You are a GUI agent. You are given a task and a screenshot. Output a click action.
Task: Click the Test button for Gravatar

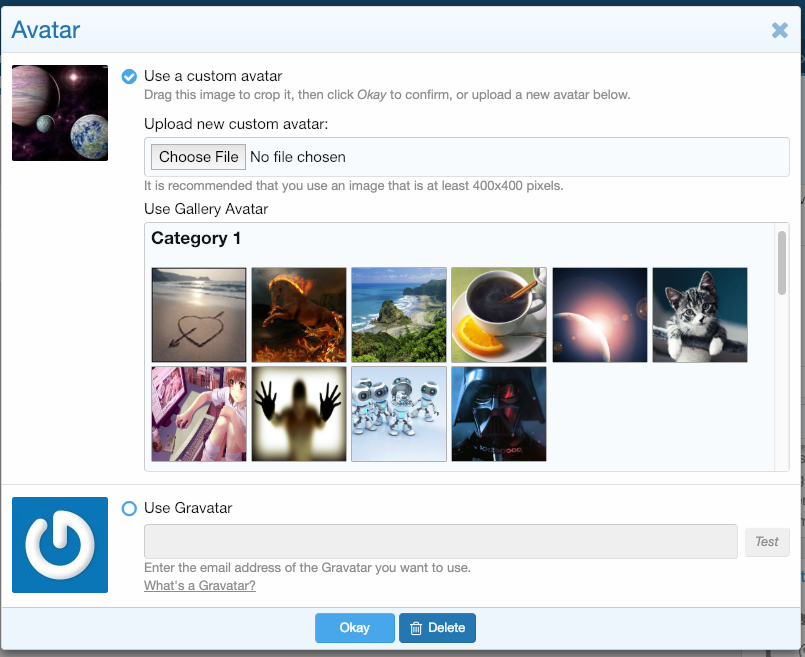766,542
